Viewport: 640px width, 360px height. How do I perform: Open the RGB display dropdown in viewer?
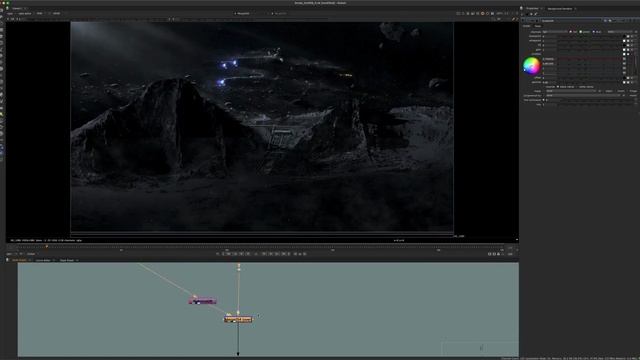pyautogui.click(x=40, y=13)
